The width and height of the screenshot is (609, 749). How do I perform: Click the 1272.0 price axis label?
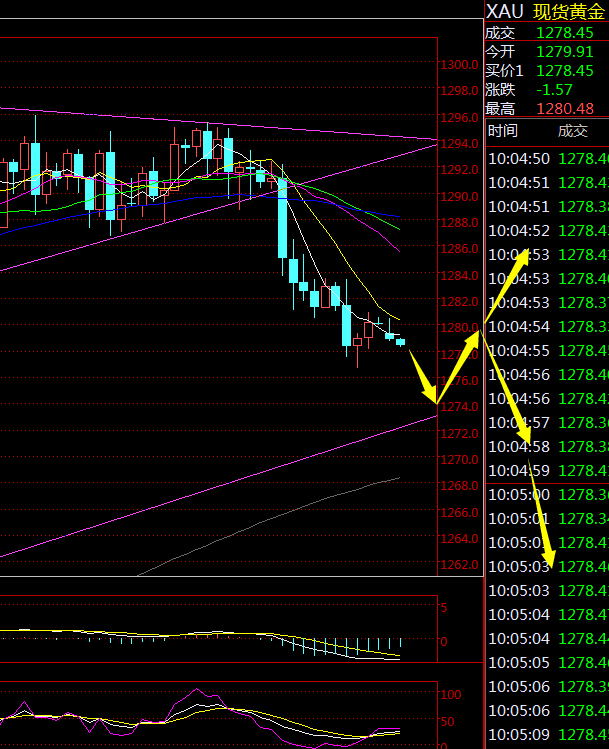tap(459, 434)
